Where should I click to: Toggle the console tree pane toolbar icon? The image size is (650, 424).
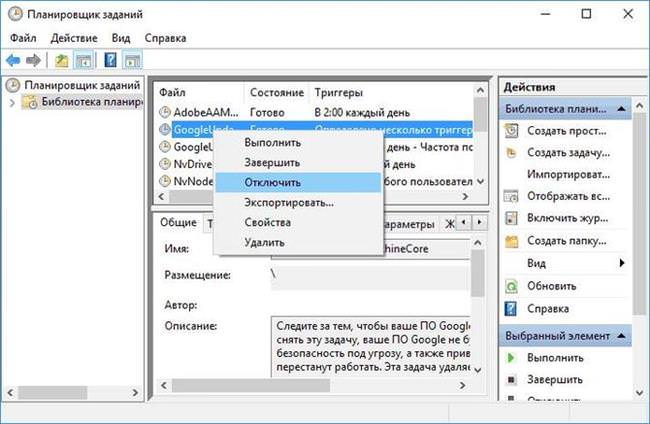(x=83, y=61)
